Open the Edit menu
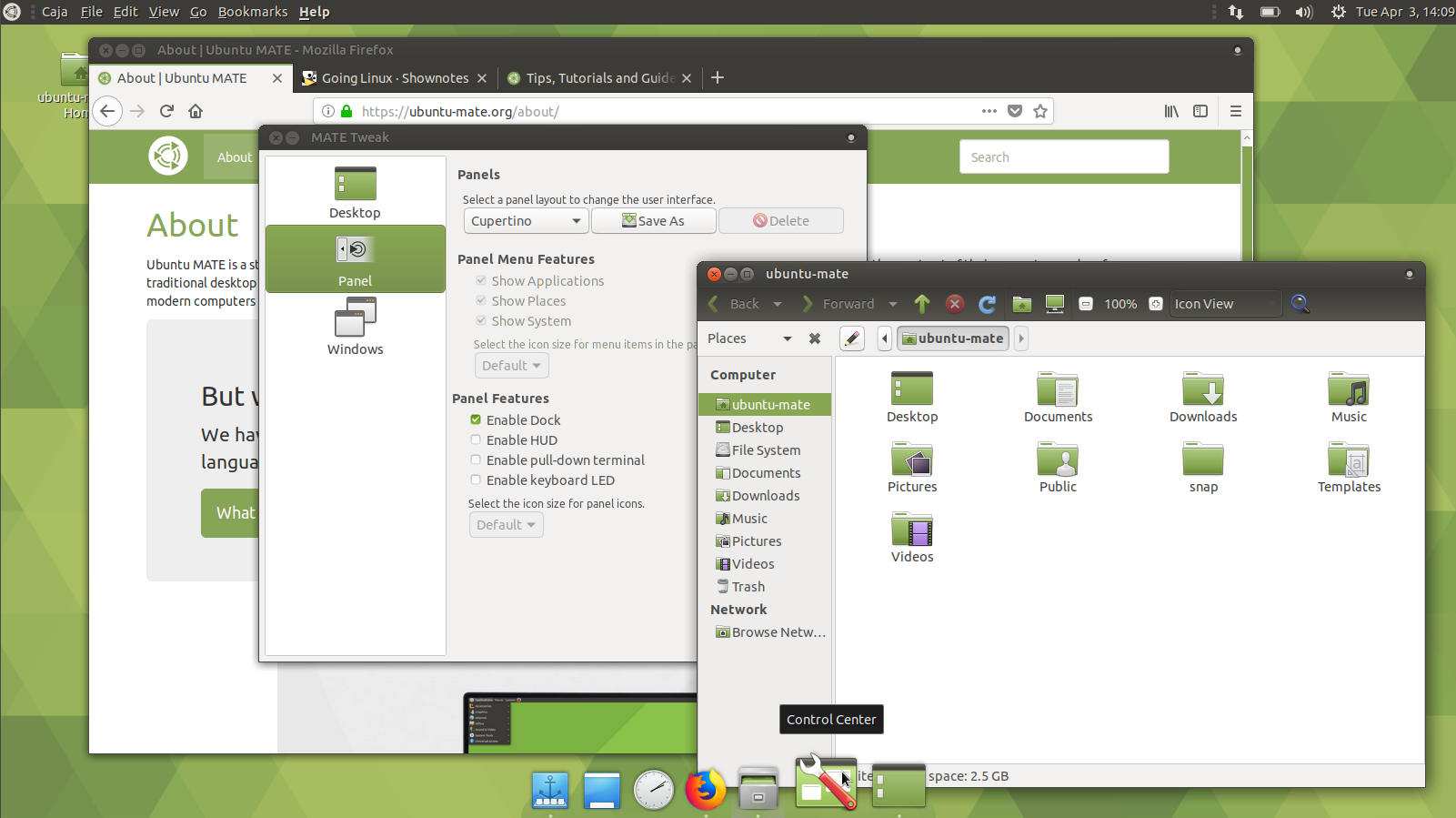This screenshot has height=818, width=1456. click(126, 12)
